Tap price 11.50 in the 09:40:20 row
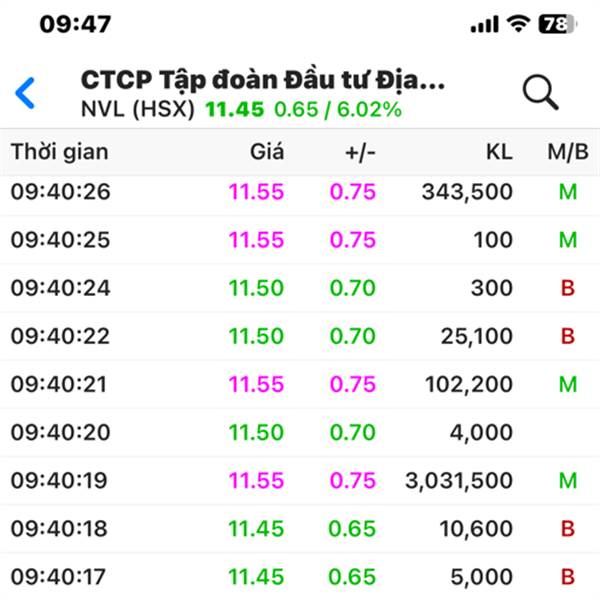The image size is (600, 600). (256, 433)
